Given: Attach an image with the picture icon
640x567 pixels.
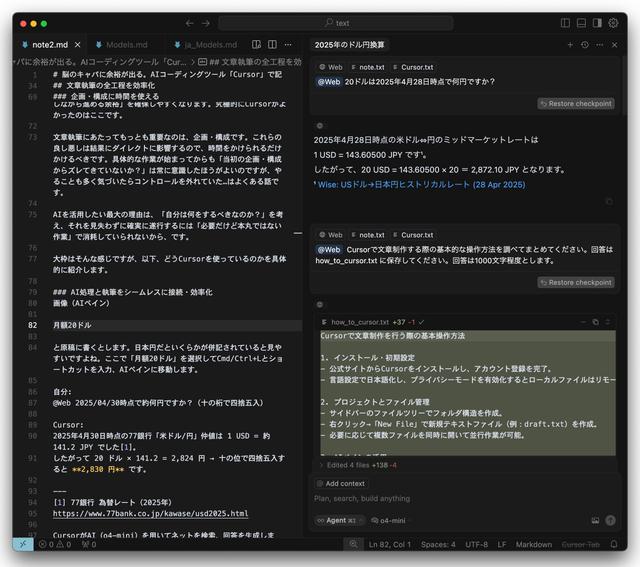Looking at the screenshot, I should [x=596, y=520].
